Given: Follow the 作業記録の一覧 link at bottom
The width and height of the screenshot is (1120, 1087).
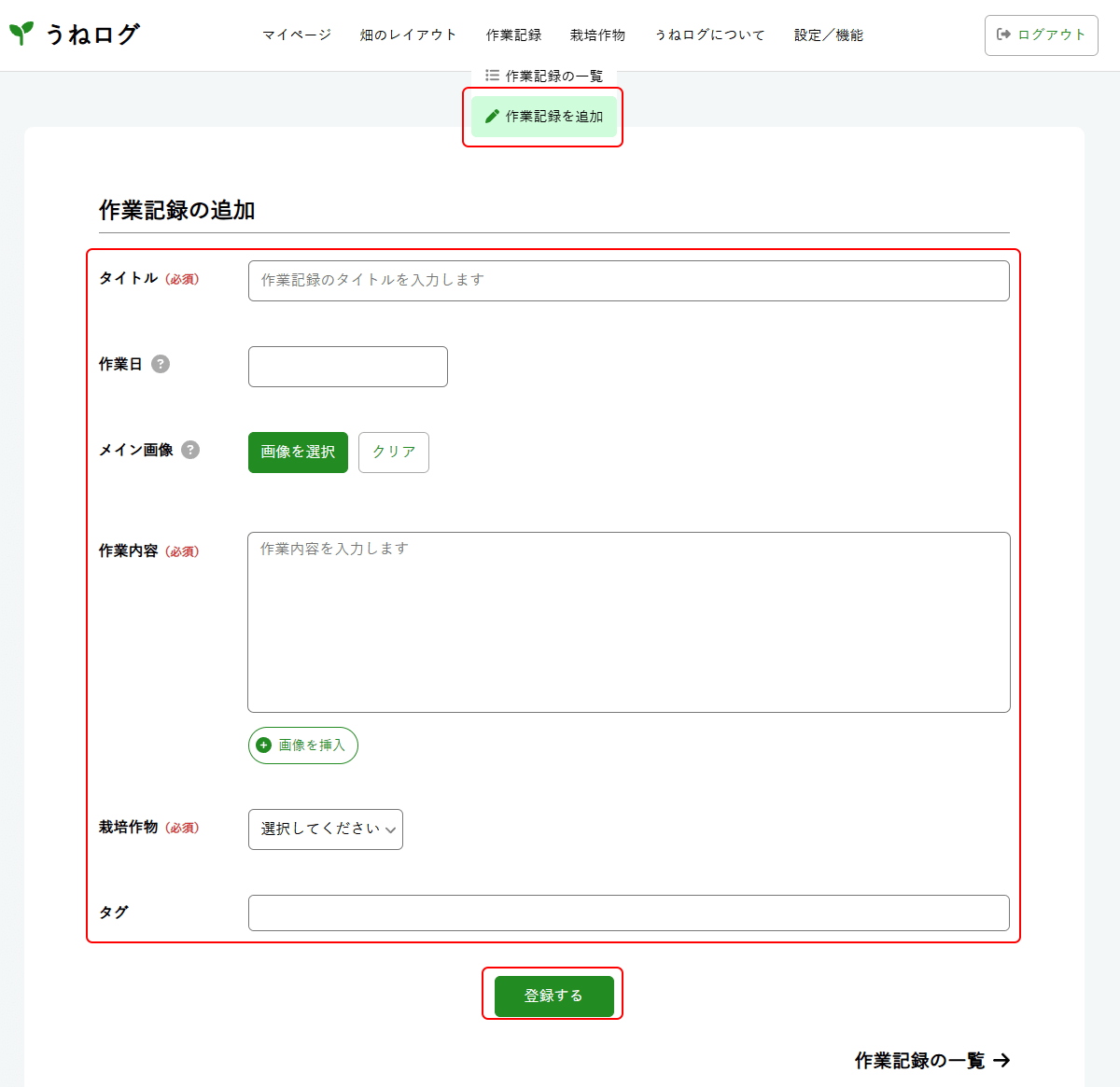Looking at the screenshot, I should click(x=932, y=1060).
